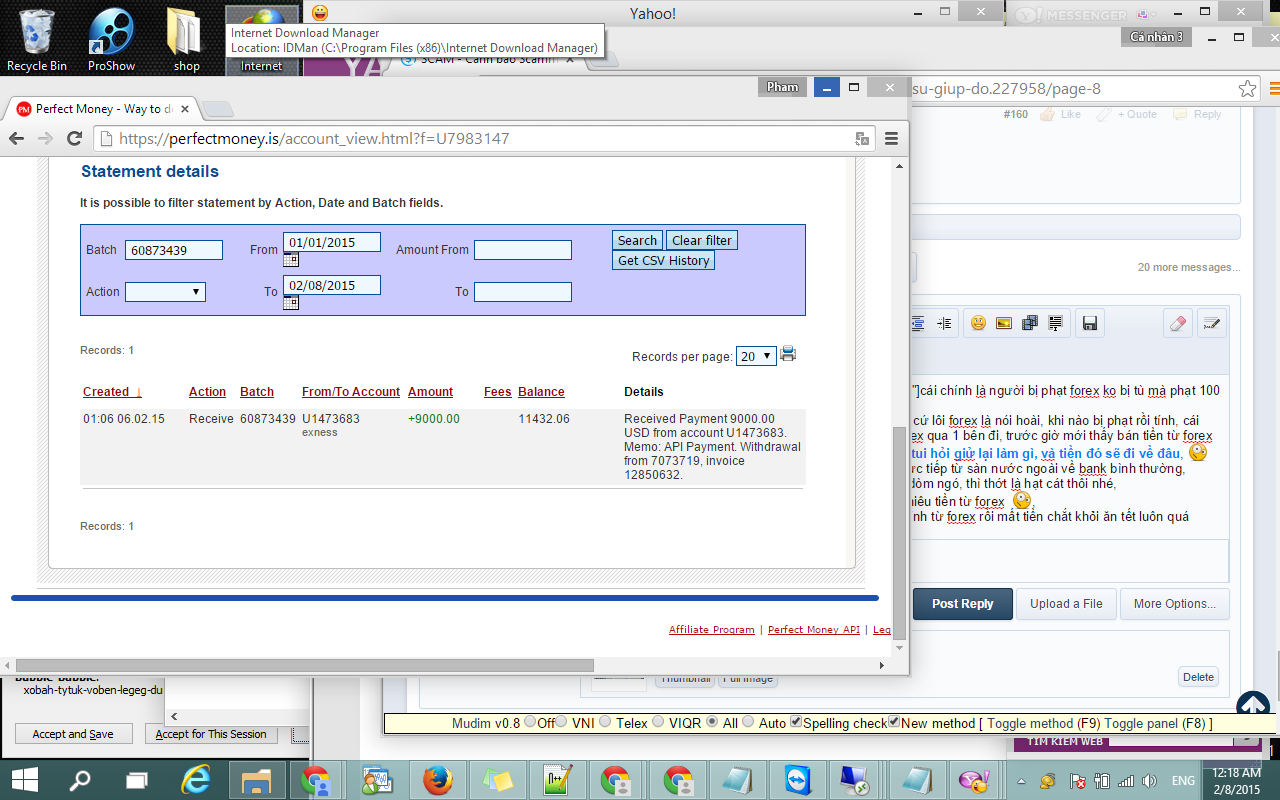
Task: Click Upload a File on the forum page
Action: pyautogui.click(x=1066, y=604)
